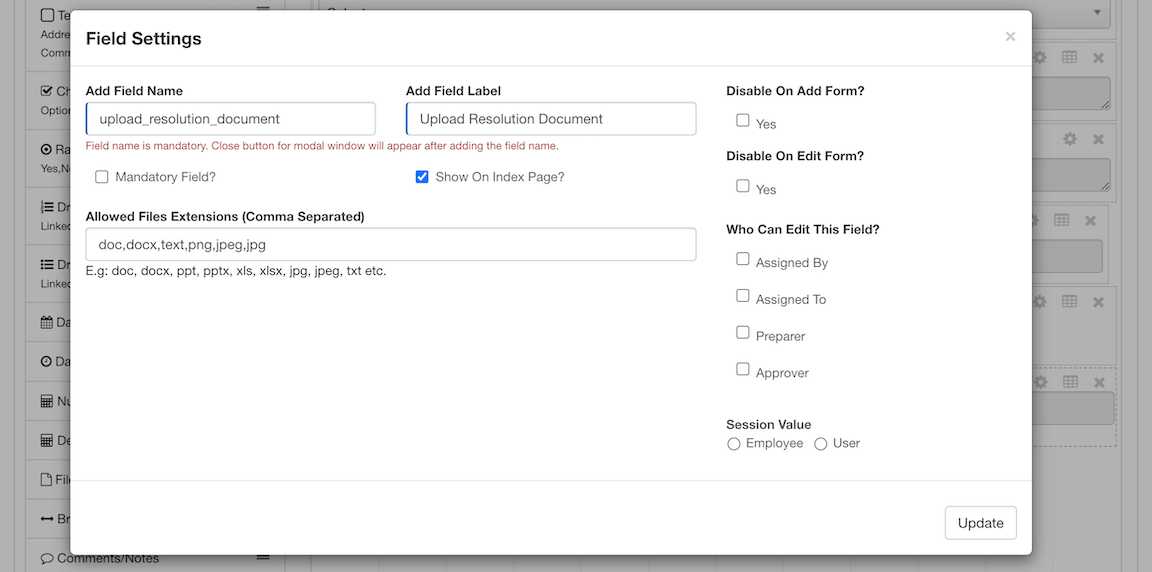Close the Field Settings modal with the X
Image resolution: width=1152 pixels, height=572 pixels.
pos(1010,37)
